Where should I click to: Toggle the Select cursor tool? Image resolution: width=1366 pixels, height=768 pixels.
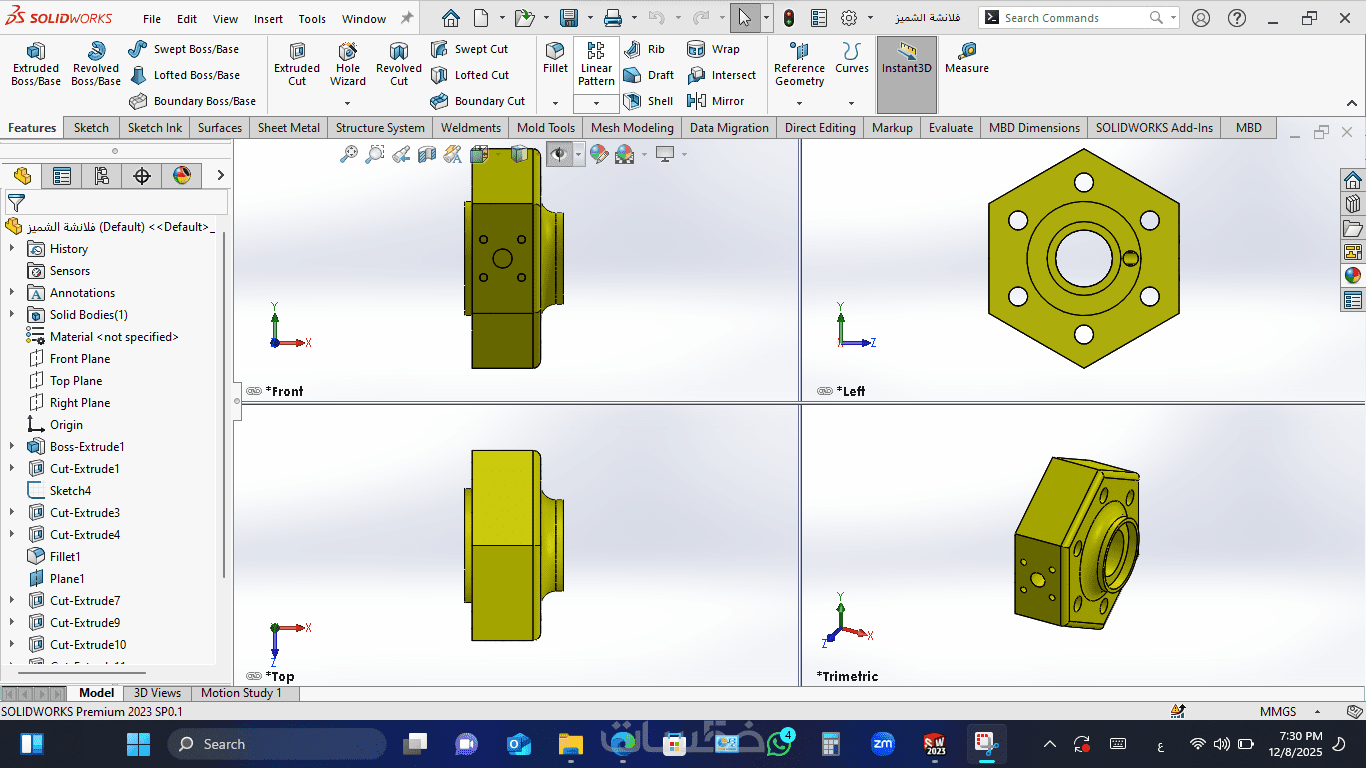[745, 18]
